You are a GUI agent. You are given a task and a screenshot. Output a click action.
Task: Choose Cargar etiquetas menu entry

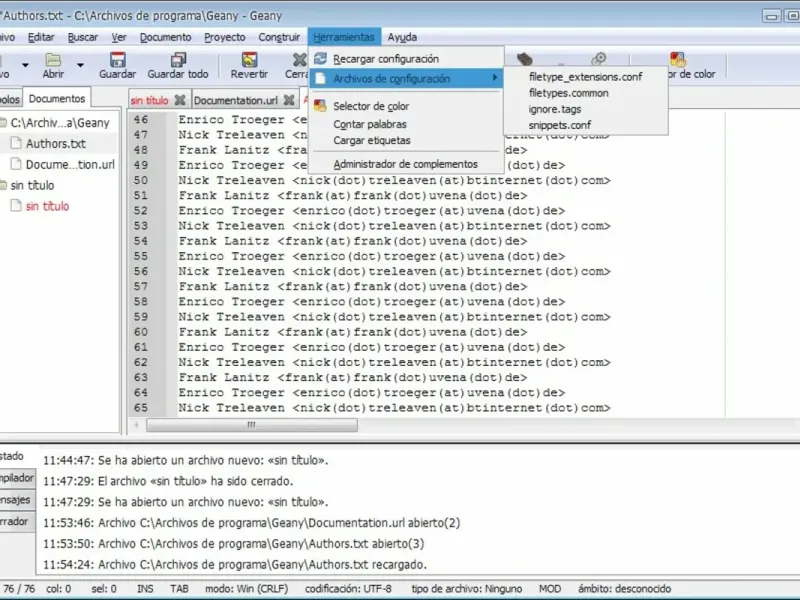(x=406, y=140)
